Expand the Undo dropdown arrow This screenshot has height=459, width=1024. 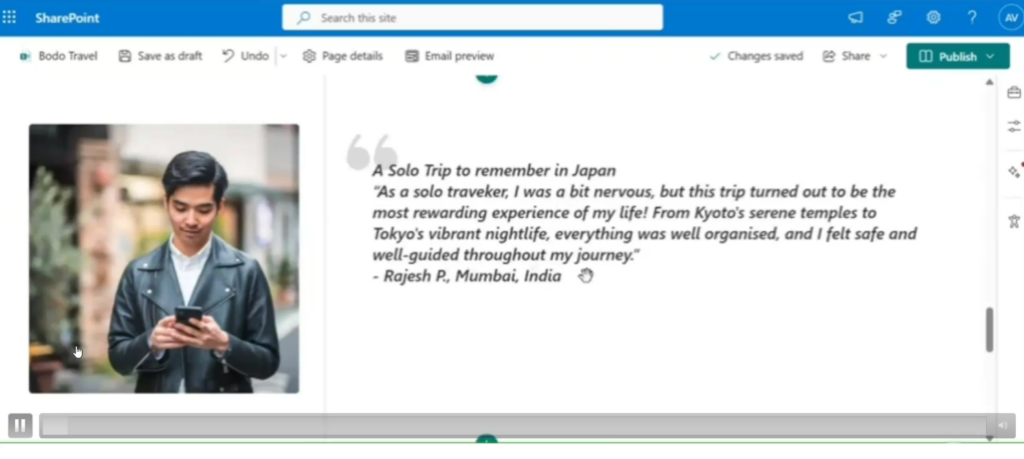click(x=283, y=56)
